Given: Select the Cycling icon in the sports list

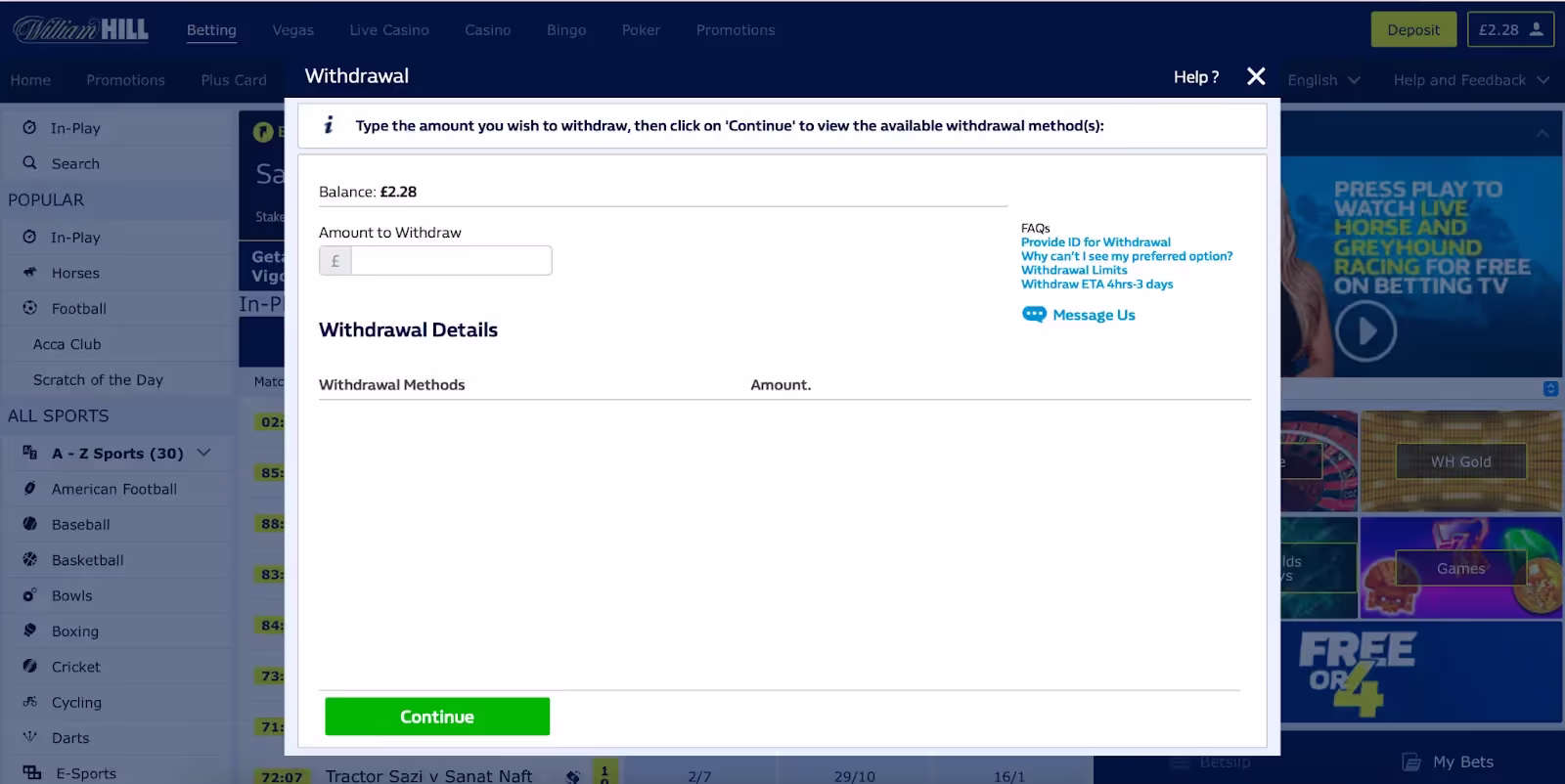Looking at the screenshot, I should [29, 702].
